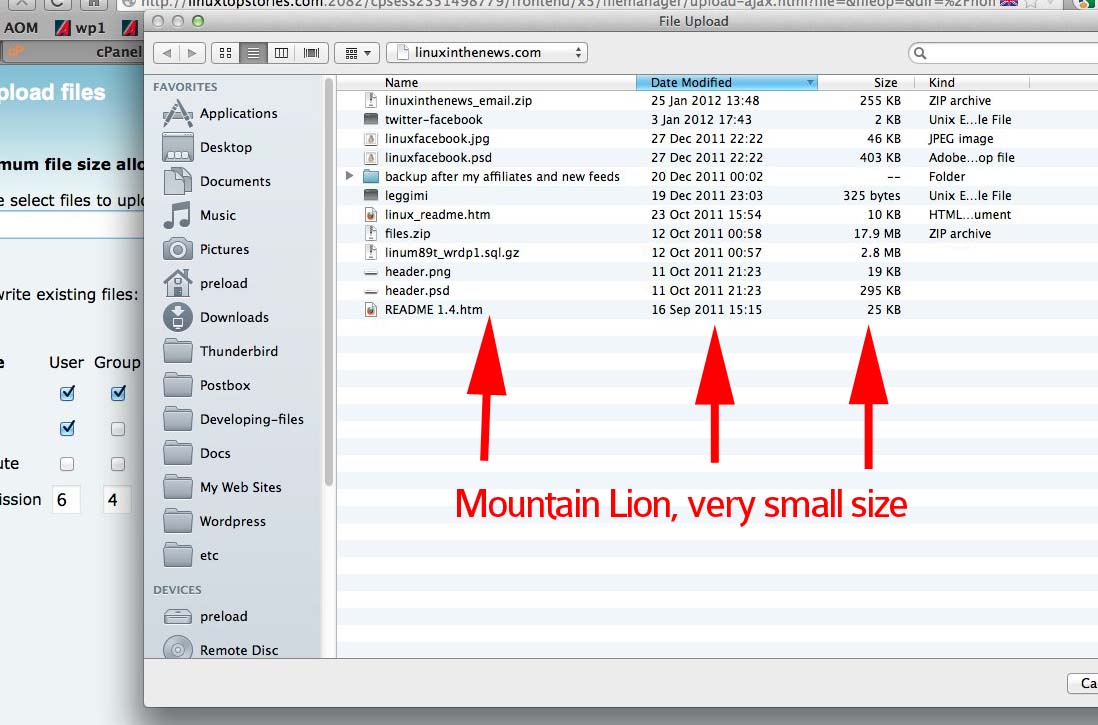The height and width of the screenshot is (725, 1098).
Task: Expand the backup after my affiliates folder
Action: (x=349, y=177)
